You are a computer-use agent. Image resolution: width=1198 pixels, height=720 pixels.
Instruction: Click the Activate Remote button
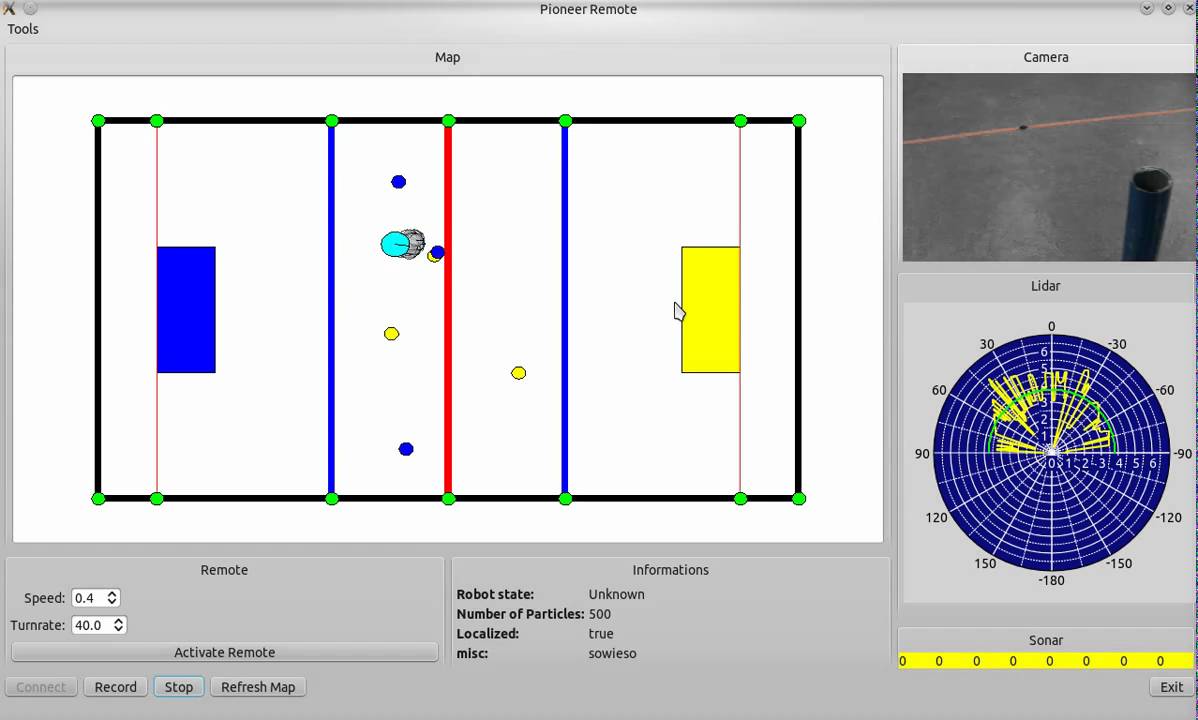(x=225, y=652)
